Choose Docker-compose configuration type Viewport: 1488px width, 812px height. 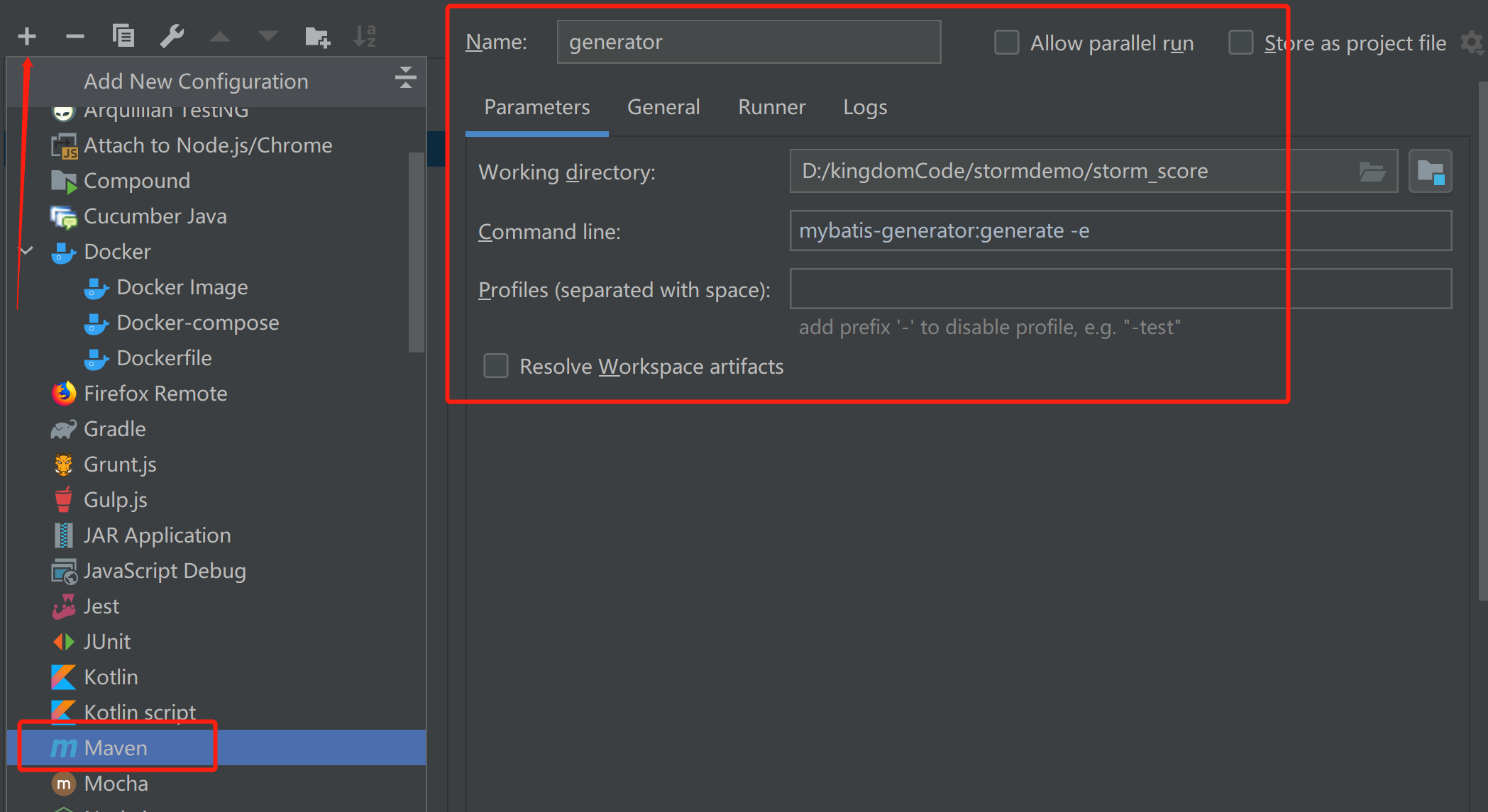197,323
